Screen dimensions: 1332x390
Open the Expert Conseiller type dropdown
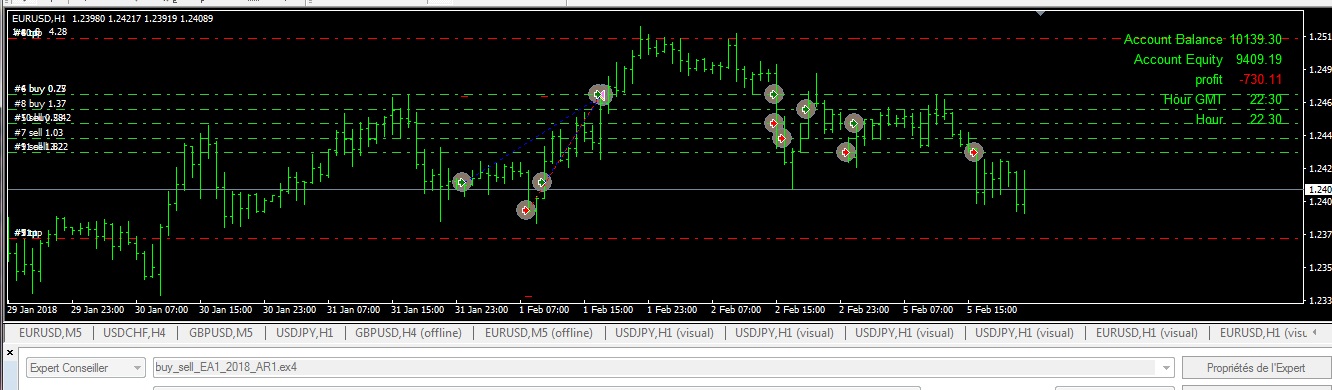tap(84, 367)
